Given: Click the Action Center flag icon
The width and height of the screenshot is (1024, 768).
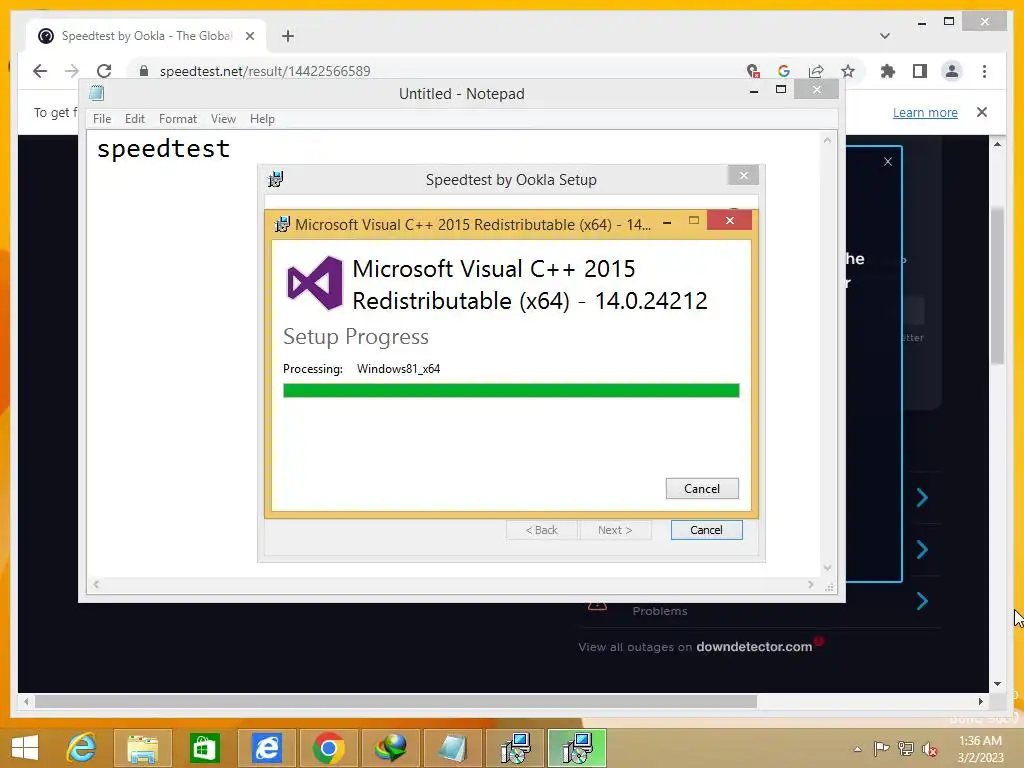Looking at the screenshot, I should pos(881,749).
